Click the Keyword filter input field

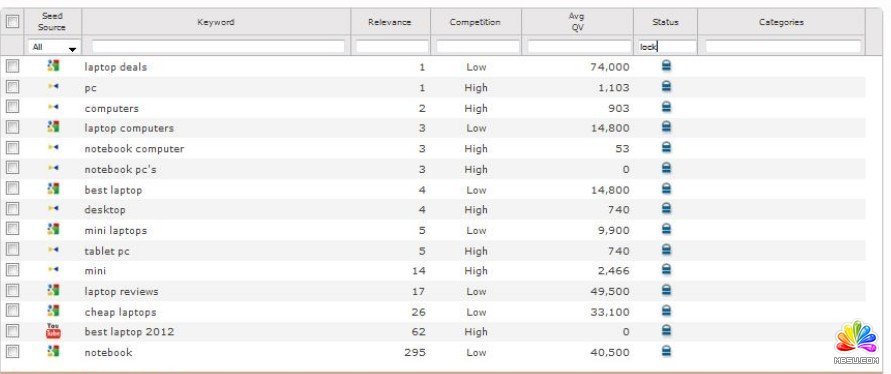[x=218, y=47]
